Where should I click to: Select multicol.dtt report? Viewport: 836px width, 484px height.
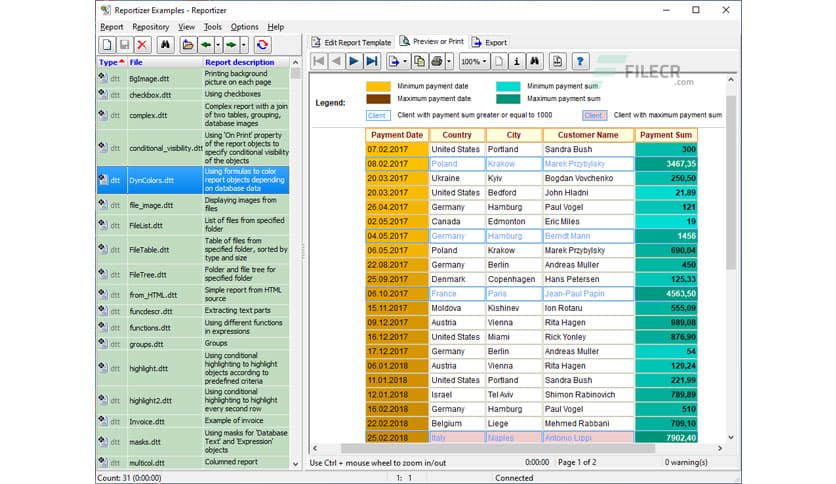coord(193,462)
